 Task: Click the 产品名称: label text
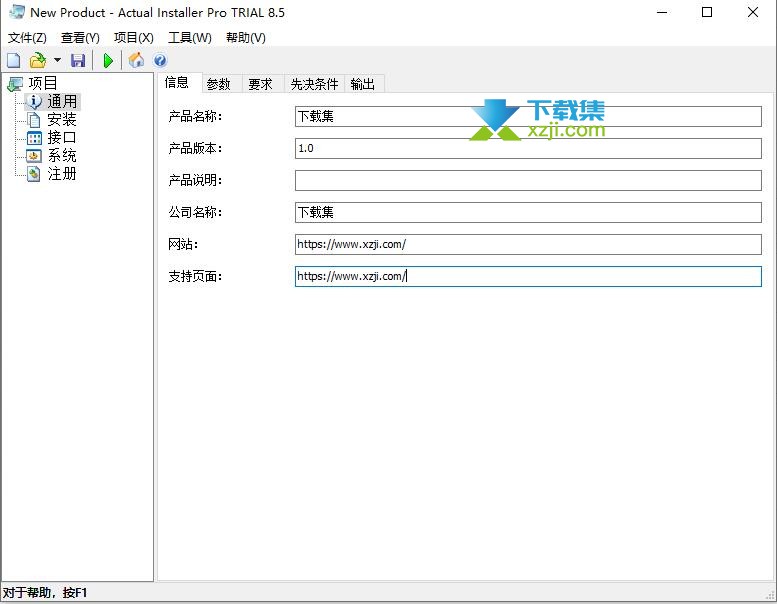[x=195, y=116]
